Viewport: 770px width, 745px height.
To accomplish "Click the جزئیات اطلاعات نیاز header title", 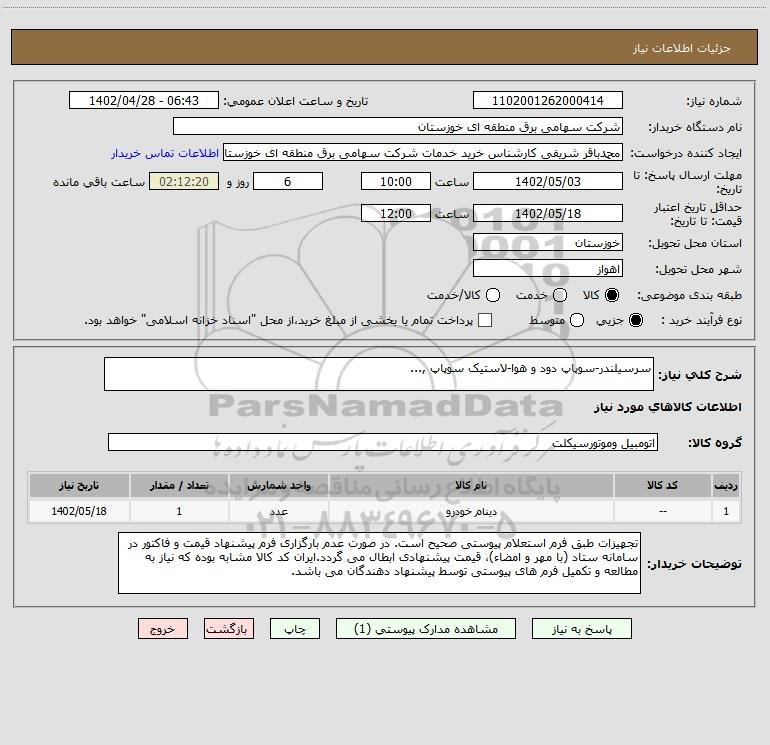I will (x=682, y=48).
